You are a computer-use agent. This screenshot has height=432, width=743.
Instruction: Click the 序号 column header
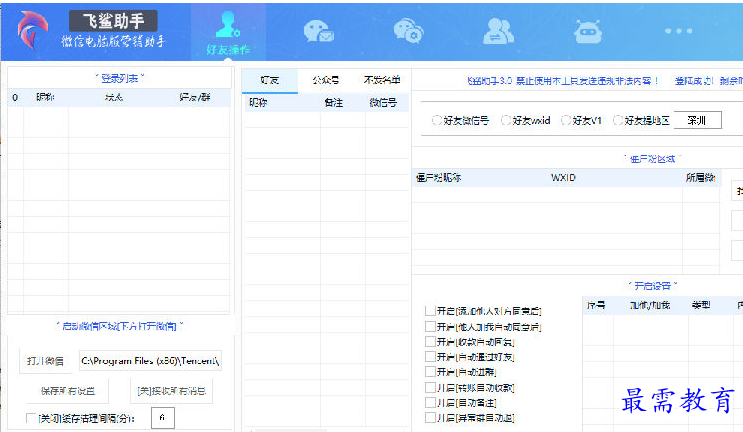coord(596,305)
